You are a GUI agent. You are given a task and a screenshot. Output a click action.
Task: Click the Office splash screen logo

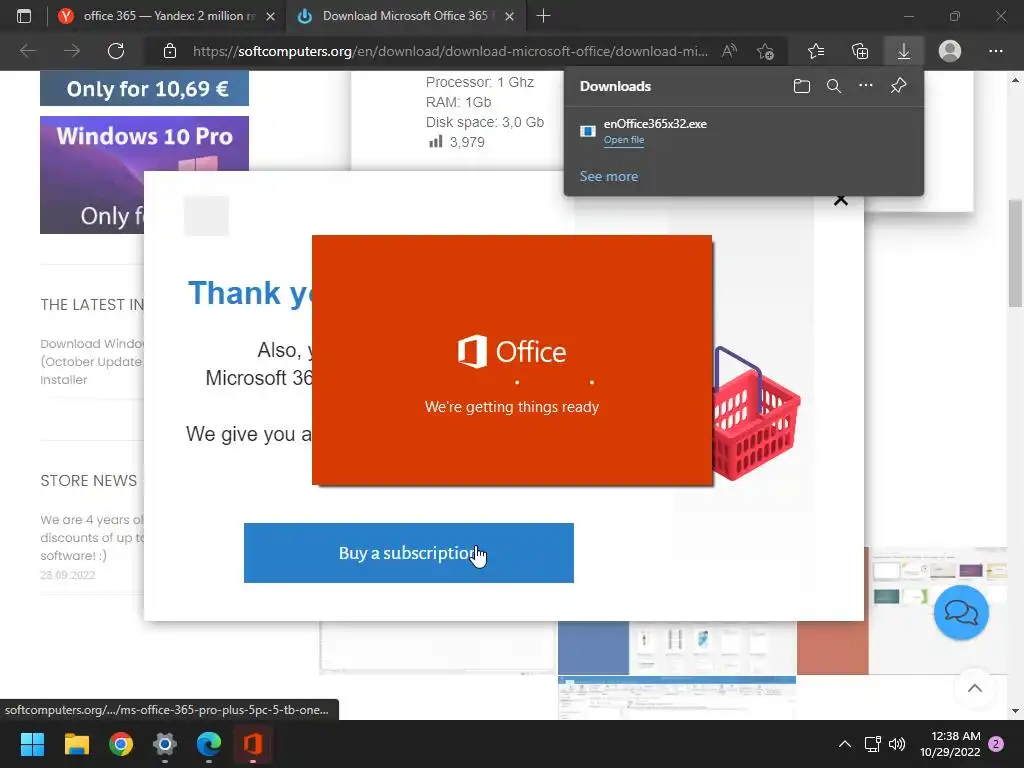click(x=511, y=351)
